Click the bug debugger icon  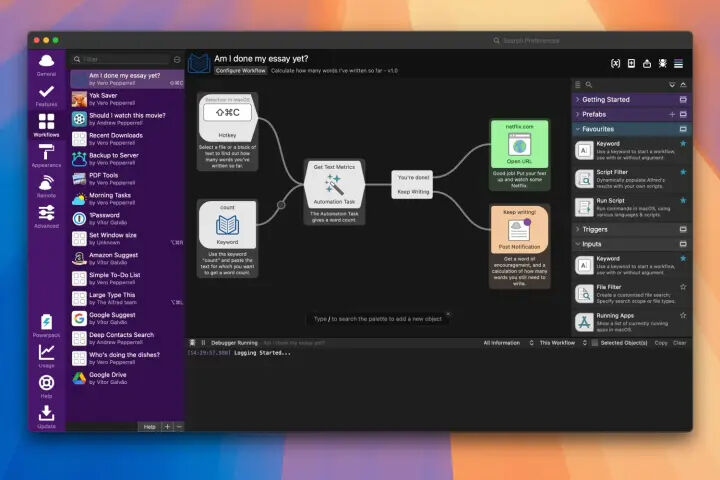(x=663, y=63)
